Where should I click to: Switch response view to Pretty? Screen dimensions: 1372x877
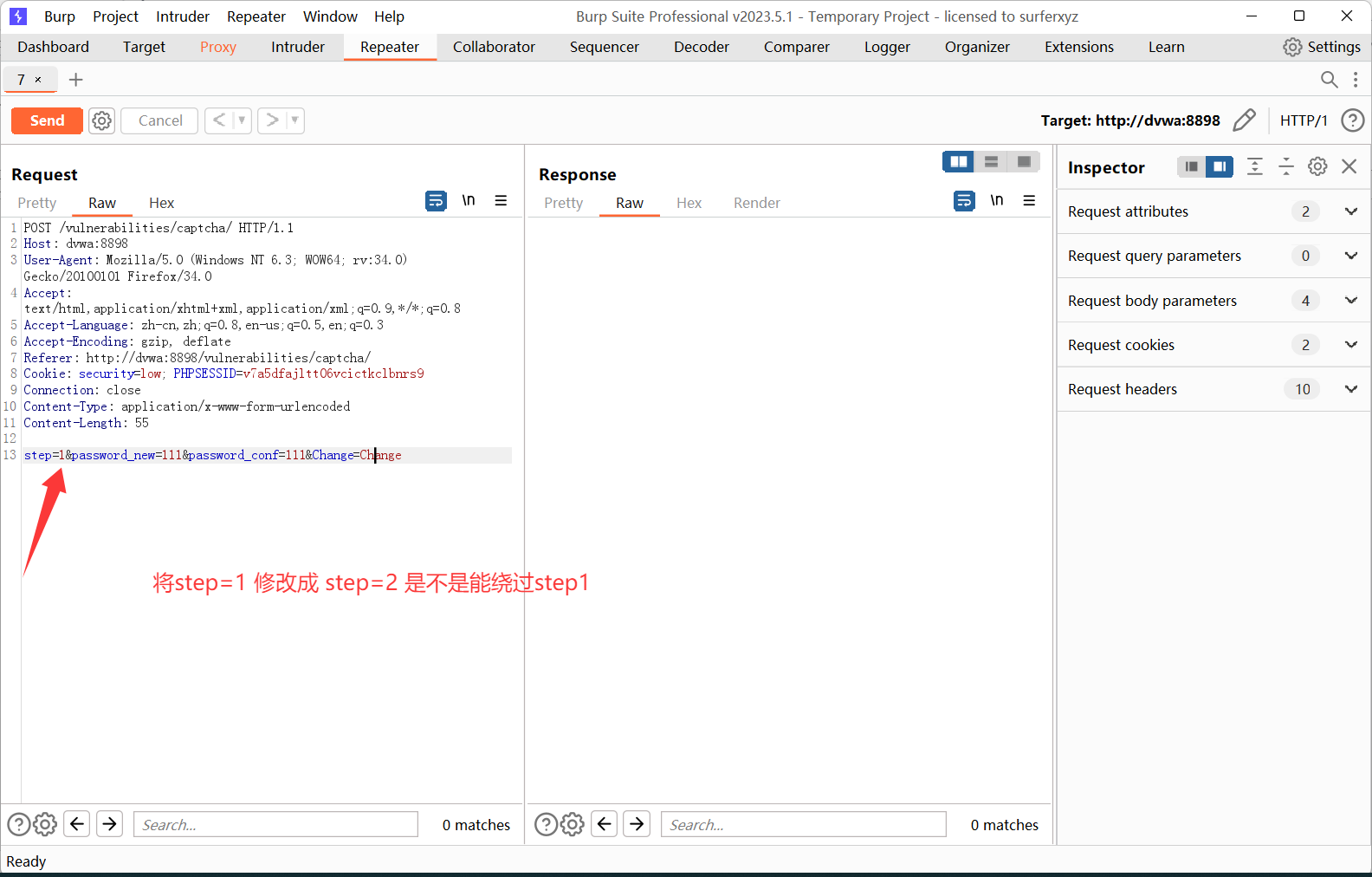click(564, 203)
